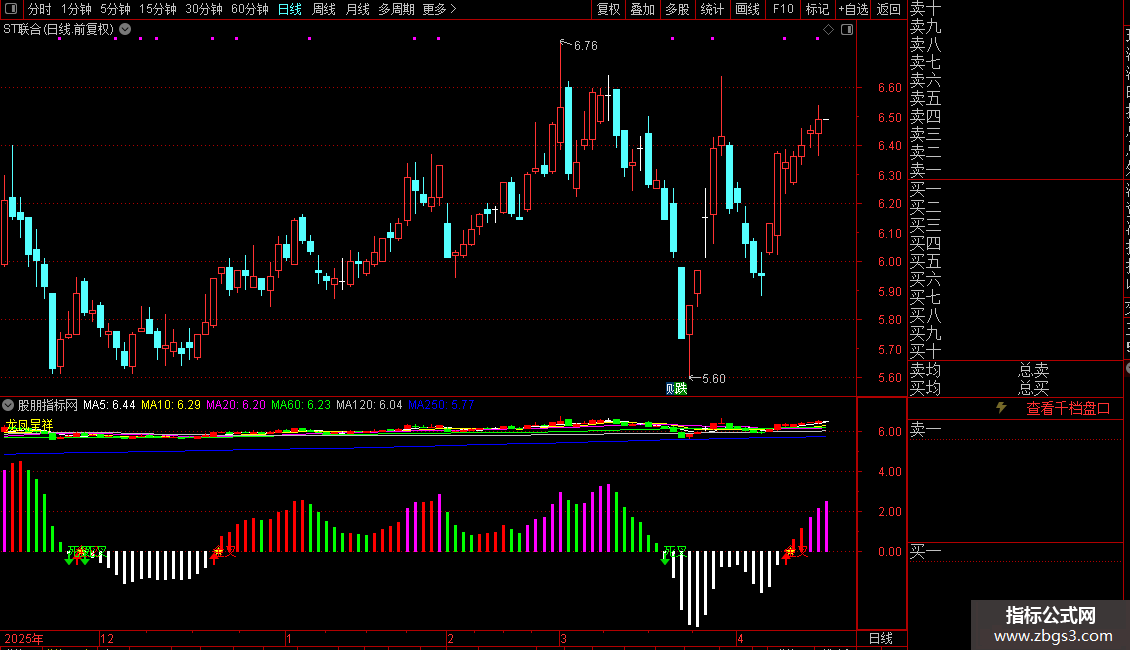This screenshot has width=1130, height=650.
Task: Click the 则跌 marker under the chart
Action: pyautogui.click(x=676, y=388)
